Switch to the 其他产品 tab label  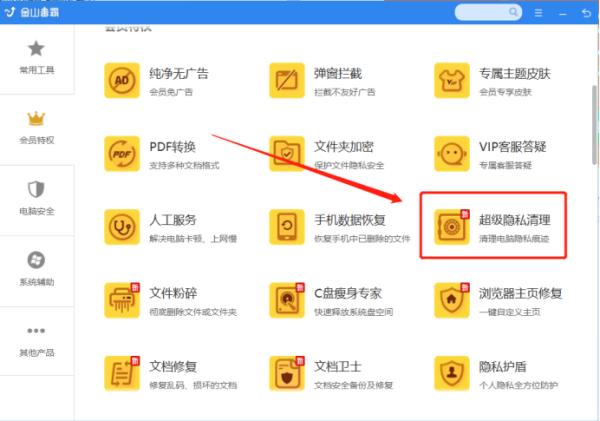[x=37, y=352]
